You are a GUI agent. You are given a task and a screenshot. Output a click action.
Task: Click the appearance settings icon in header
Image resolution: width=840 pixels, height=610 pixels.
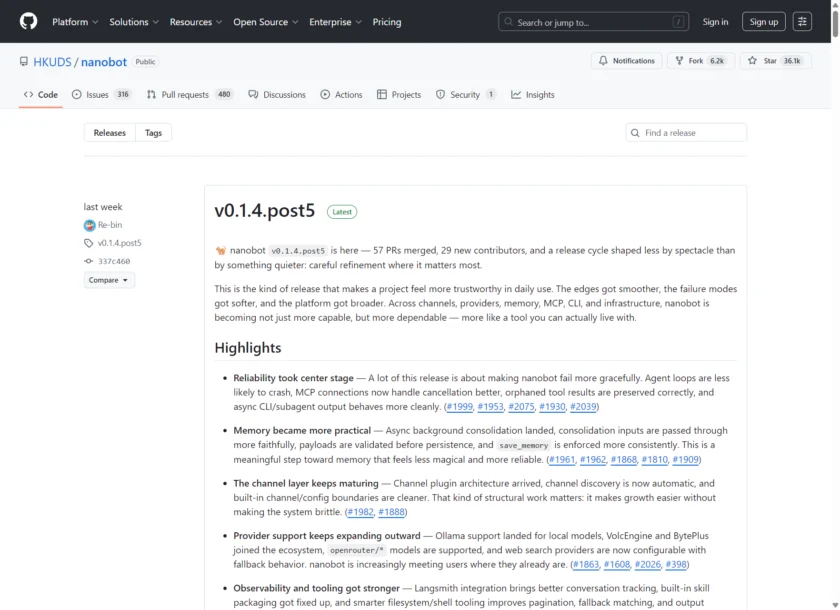(x=802, y=21)
